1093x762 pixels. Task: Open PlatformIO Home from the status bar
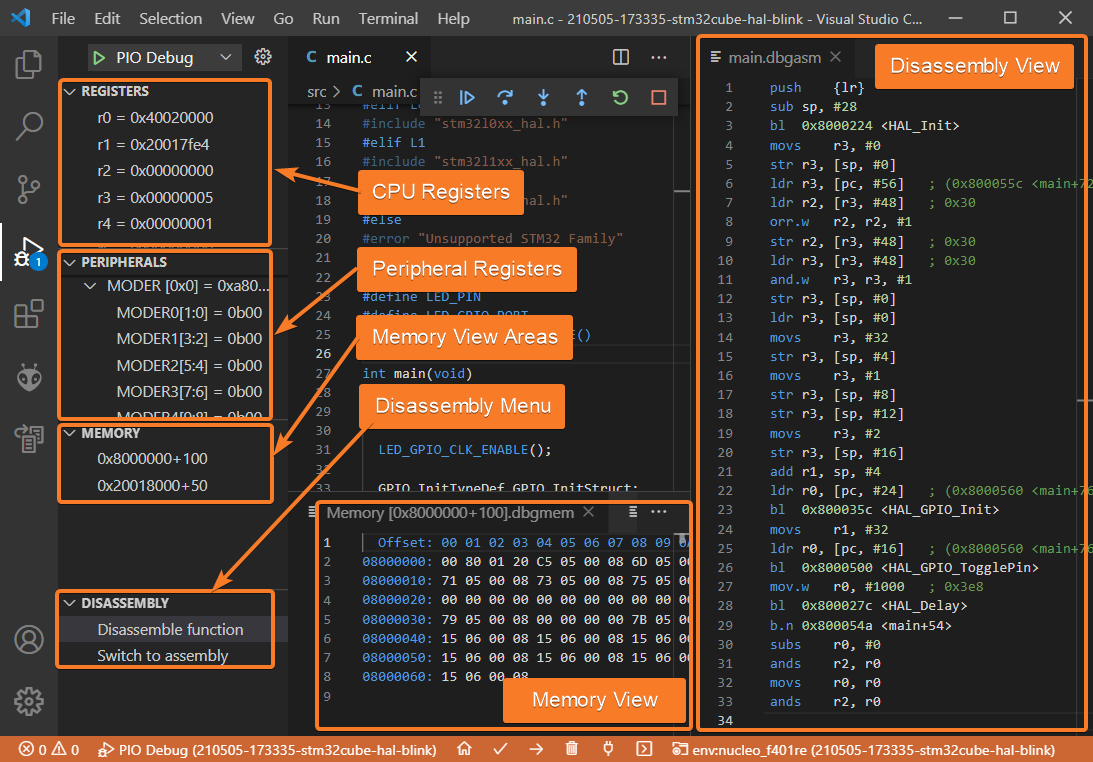pyautogui.click(x=464, y=749)
